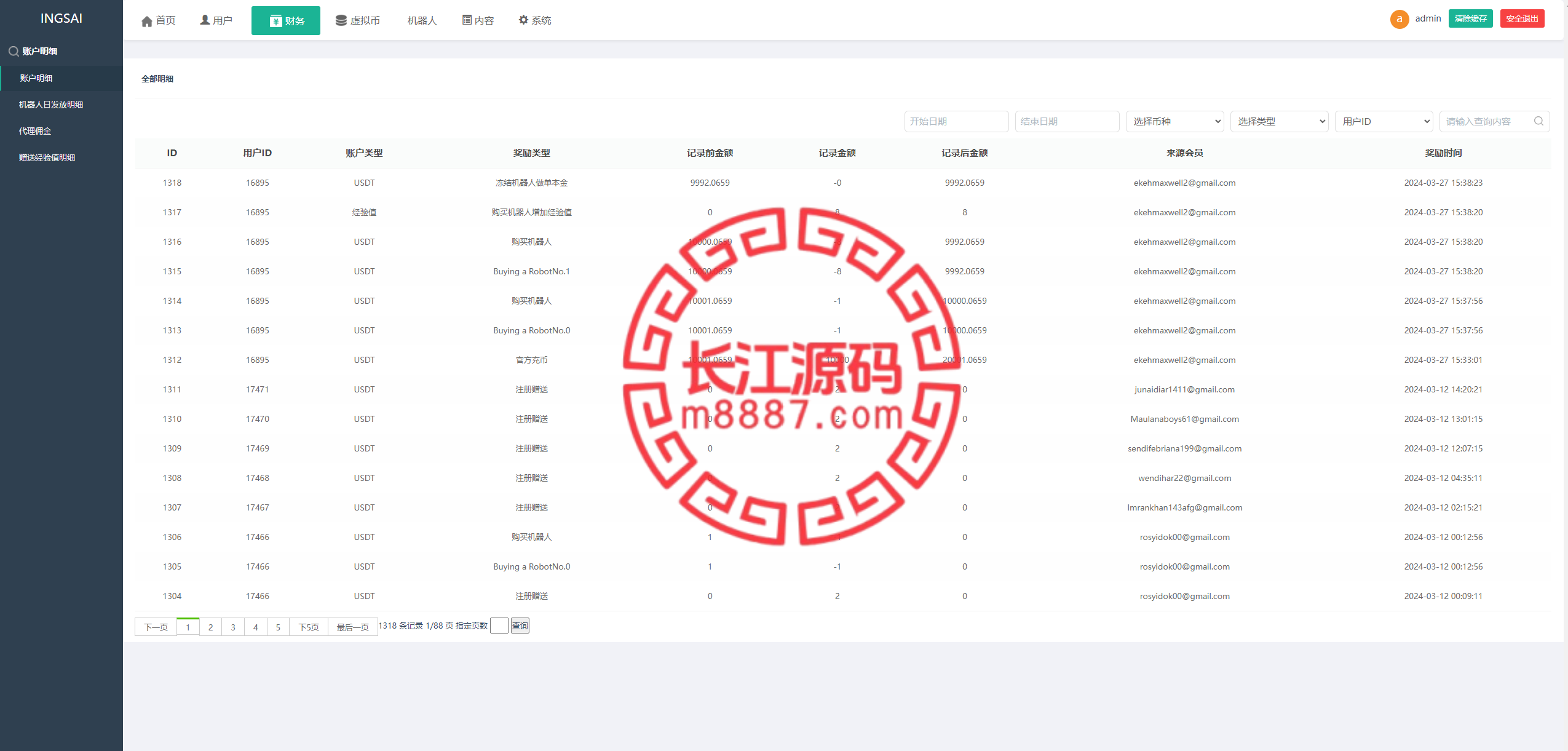1568x751 pixels.
Task: Click the admin username label
Action: coord(1428,18)
